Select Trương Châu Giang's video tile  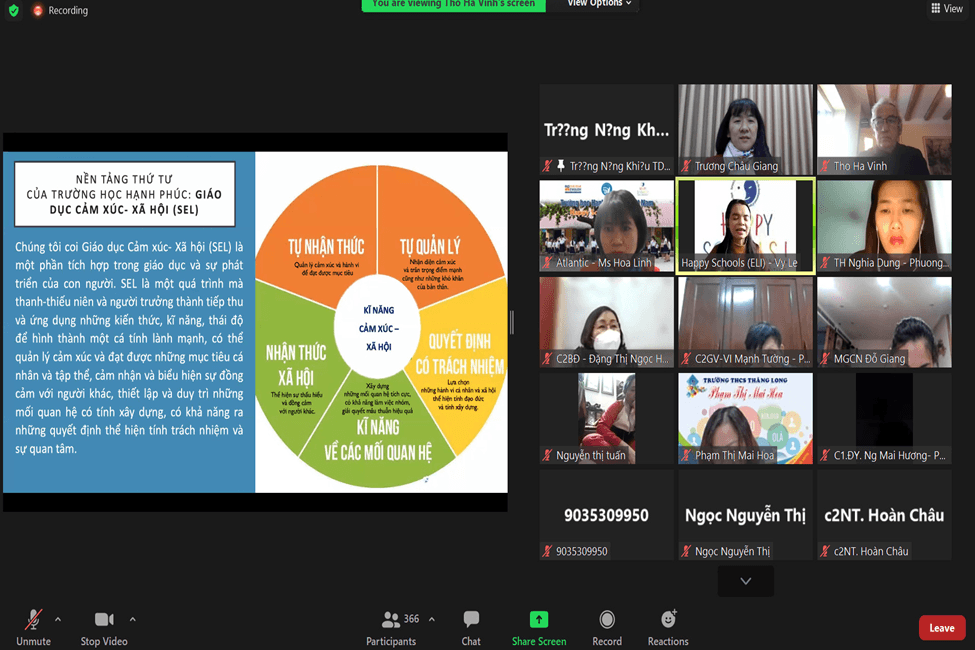(x=745, y=128)
